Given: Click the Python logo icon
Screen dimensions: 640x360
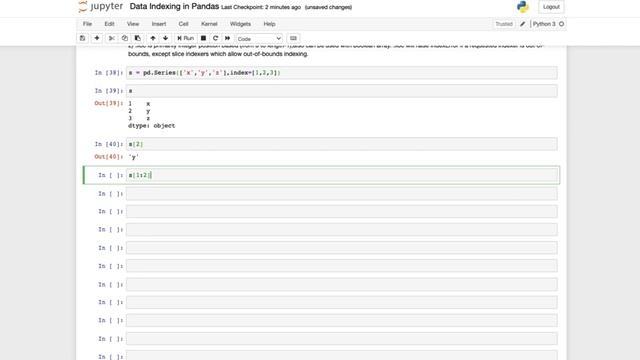Looking at the screenshot, I should (x=523, y=7).
